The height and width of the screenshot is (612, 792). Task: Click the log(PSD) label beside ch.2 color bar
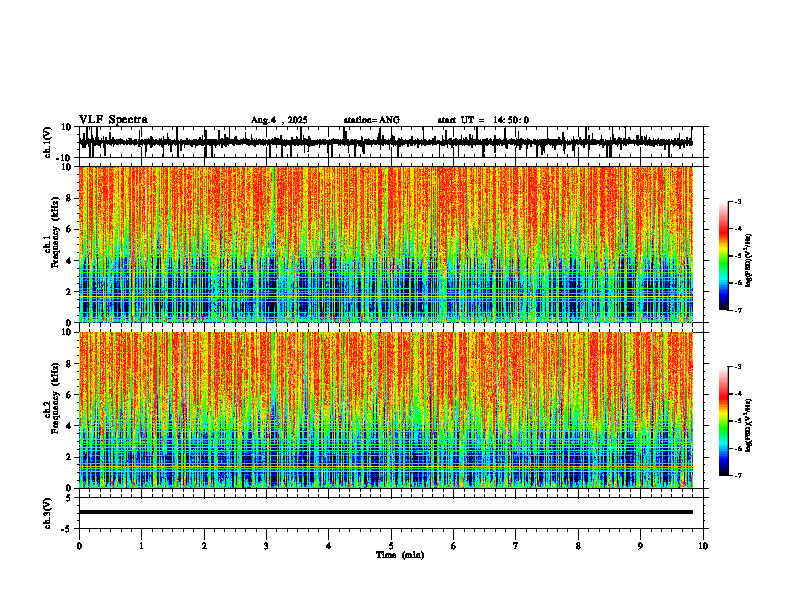(748, 425)
